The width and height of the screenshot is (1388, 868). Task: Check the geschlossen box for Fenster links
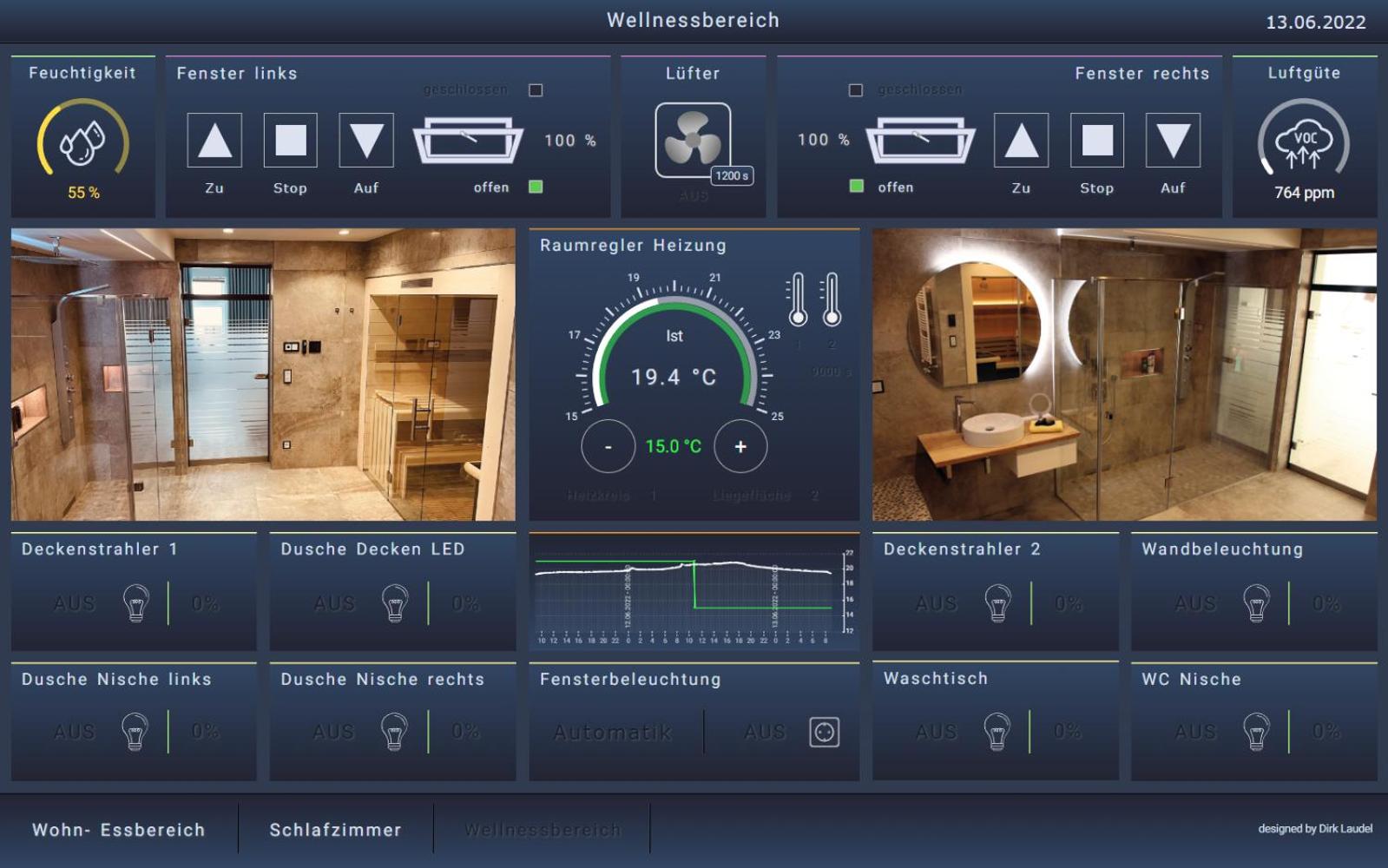click(536, 90)
